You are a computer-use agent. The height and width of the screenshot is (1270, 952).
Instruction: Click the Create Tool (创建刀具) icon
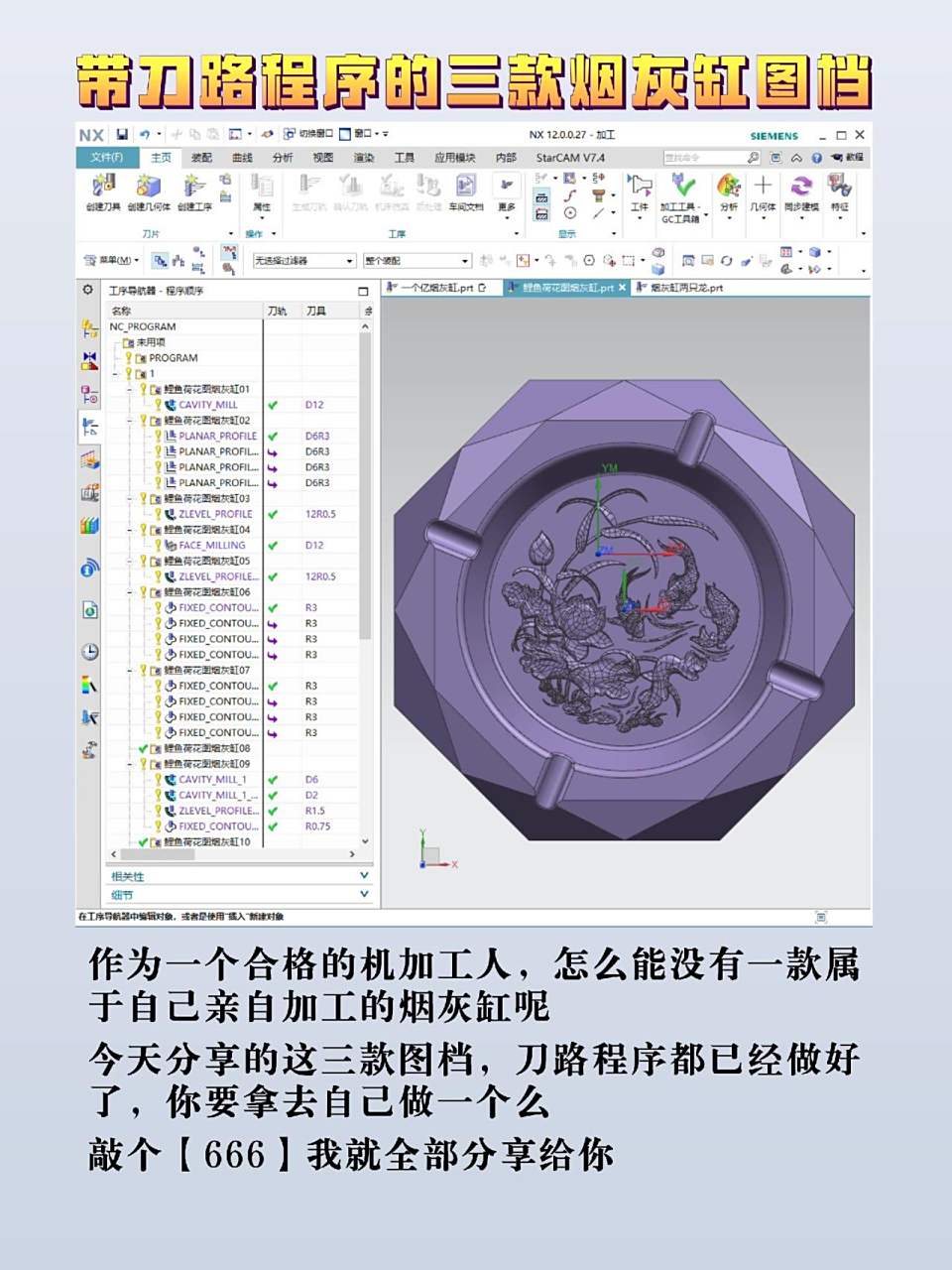tap(102, 191)
